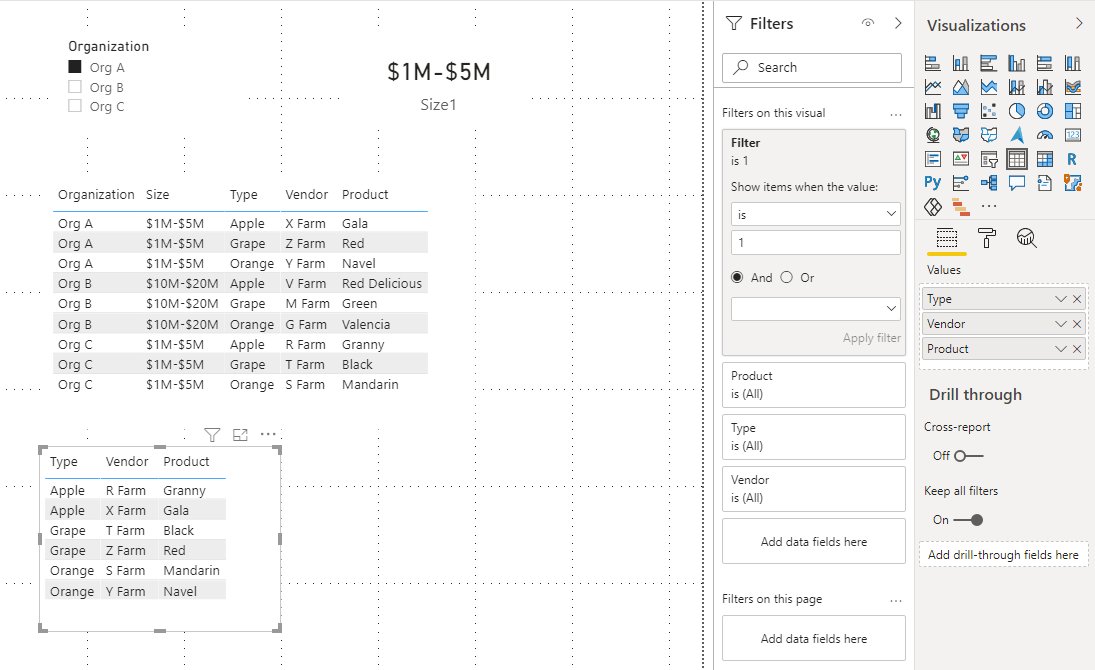This screenshot has width=1095, height=670.
Task: Expand the 'Vendor is (All)' filter card
Action: (x=814, y=489)
